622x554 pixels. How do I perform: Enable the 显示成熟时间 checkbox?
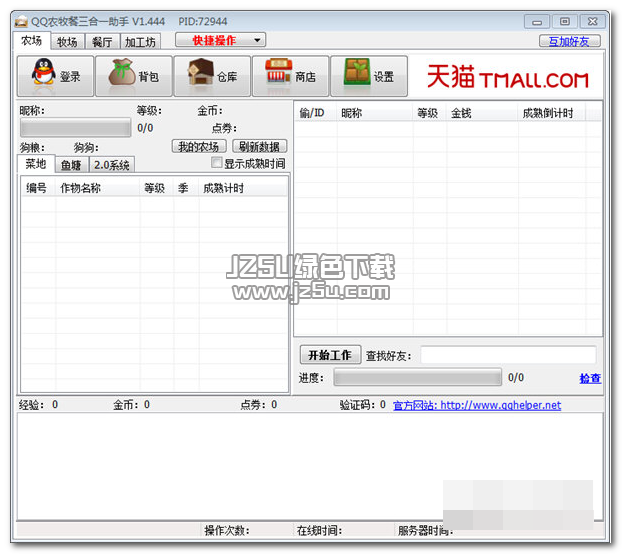217,162
